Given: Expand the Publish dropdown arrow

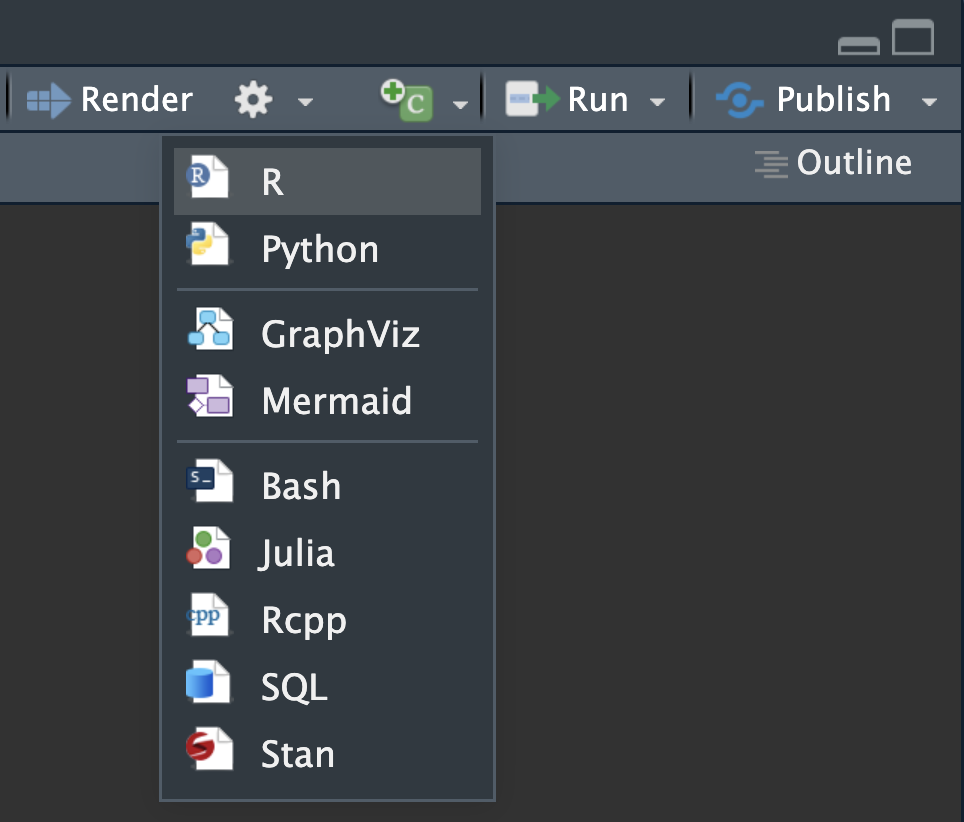Looking at the screenshot, I should pos(930,102).
